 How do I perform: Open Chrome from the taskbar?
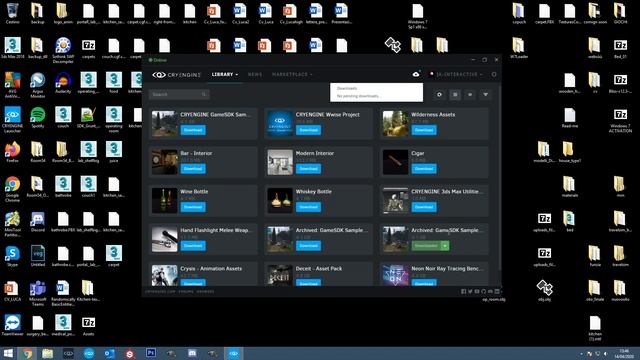click(27, 353)
